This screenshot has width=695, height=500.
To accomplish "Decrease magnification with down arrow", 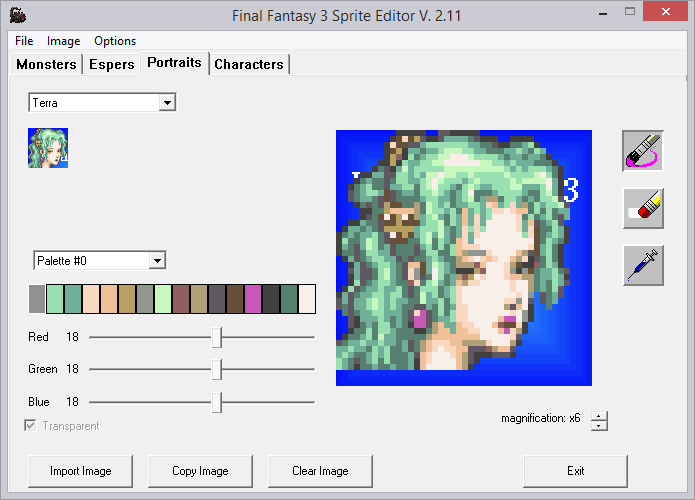I will pyautogui.click(x=599, y=426).
